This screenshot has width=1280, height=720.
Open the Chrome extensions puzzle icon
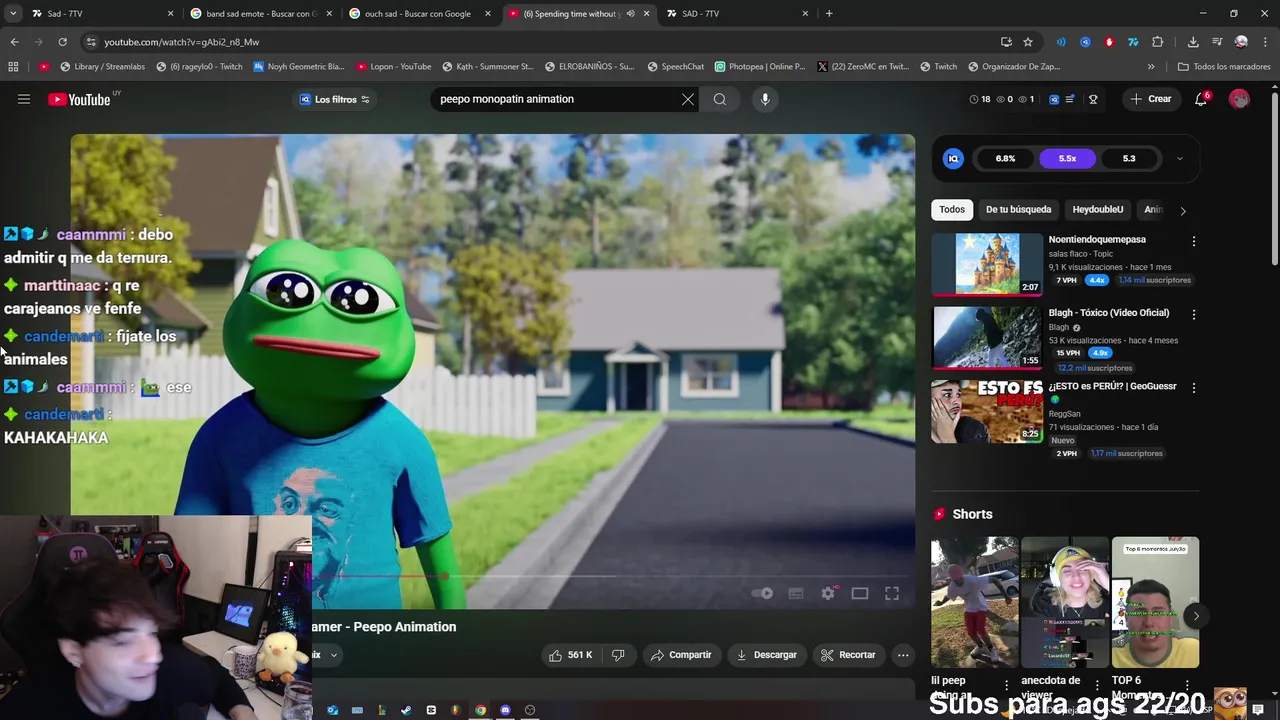pos(1158,42)
